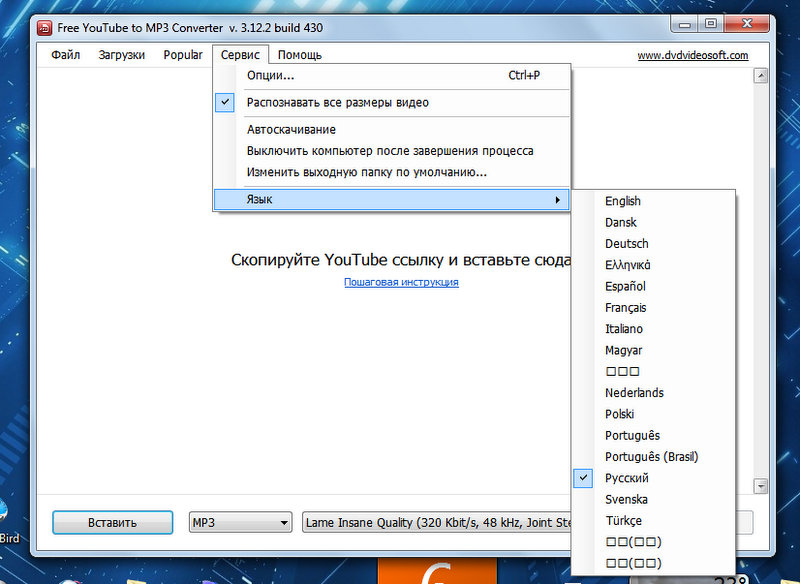Click the scroll down arrow of the list area

click(x=761, y=486)
